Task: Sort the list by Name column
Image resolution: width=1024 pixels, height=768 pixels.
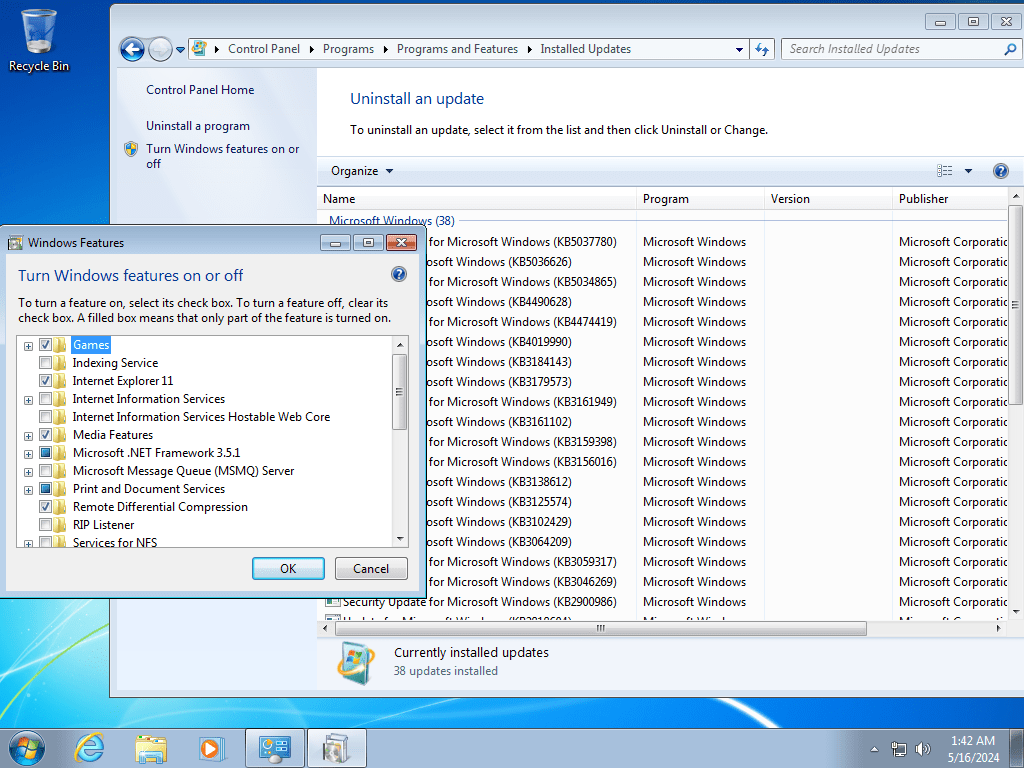Action: (477, 199)
